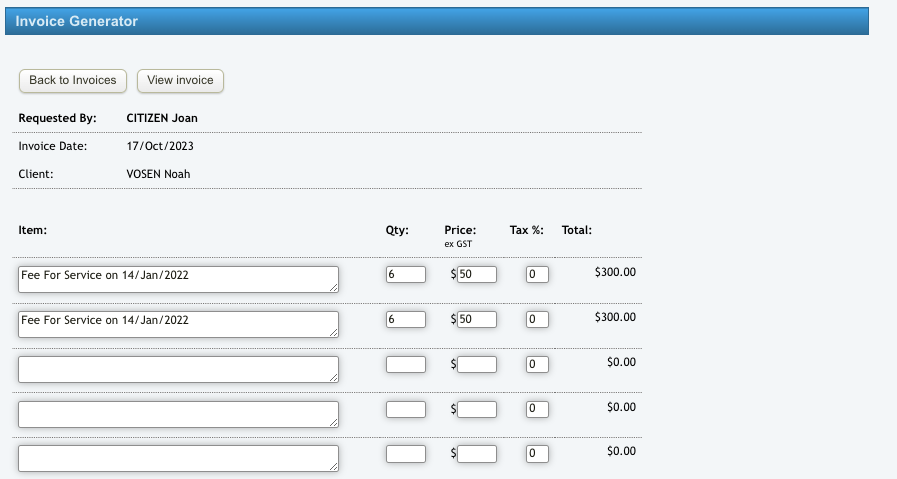Click the third row Qty field
This screenshot has width=897, height=479.
[x=406, y=364]
